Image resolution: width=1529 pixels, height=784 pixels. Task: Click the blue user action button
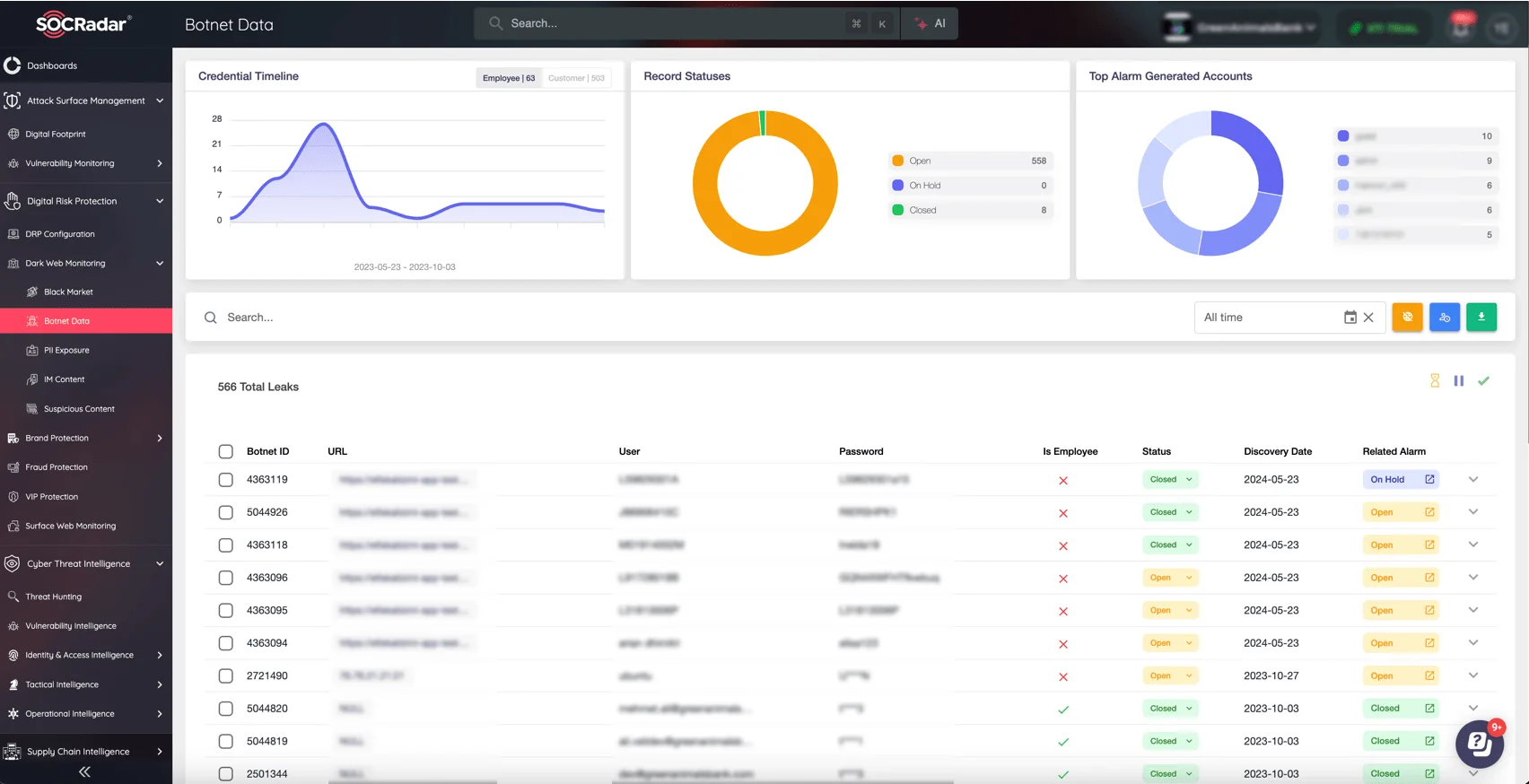pyautogui.click(x=1444, y=317)
